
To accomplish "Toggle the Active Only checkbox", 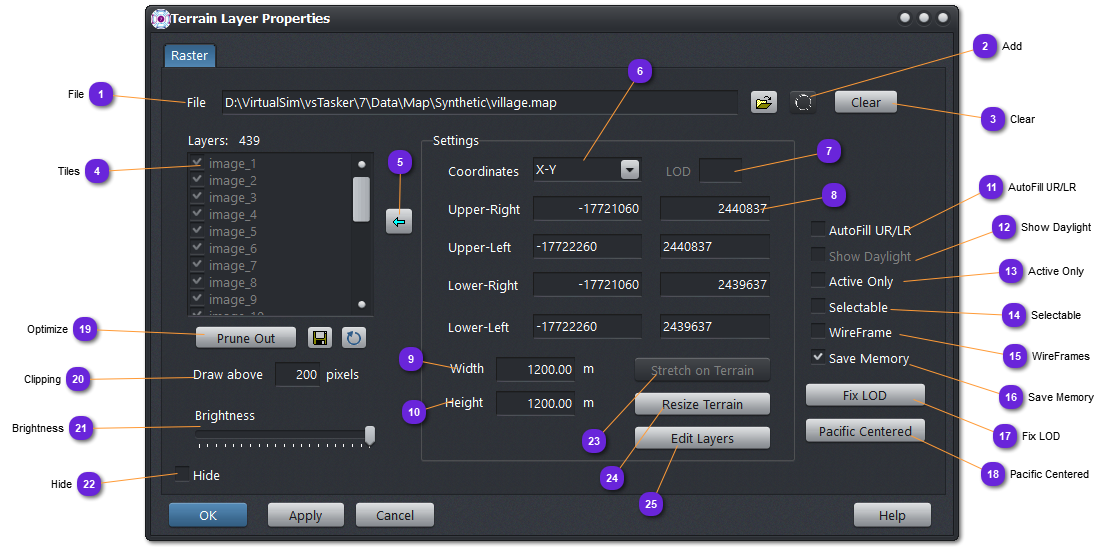I will (818, 281).
